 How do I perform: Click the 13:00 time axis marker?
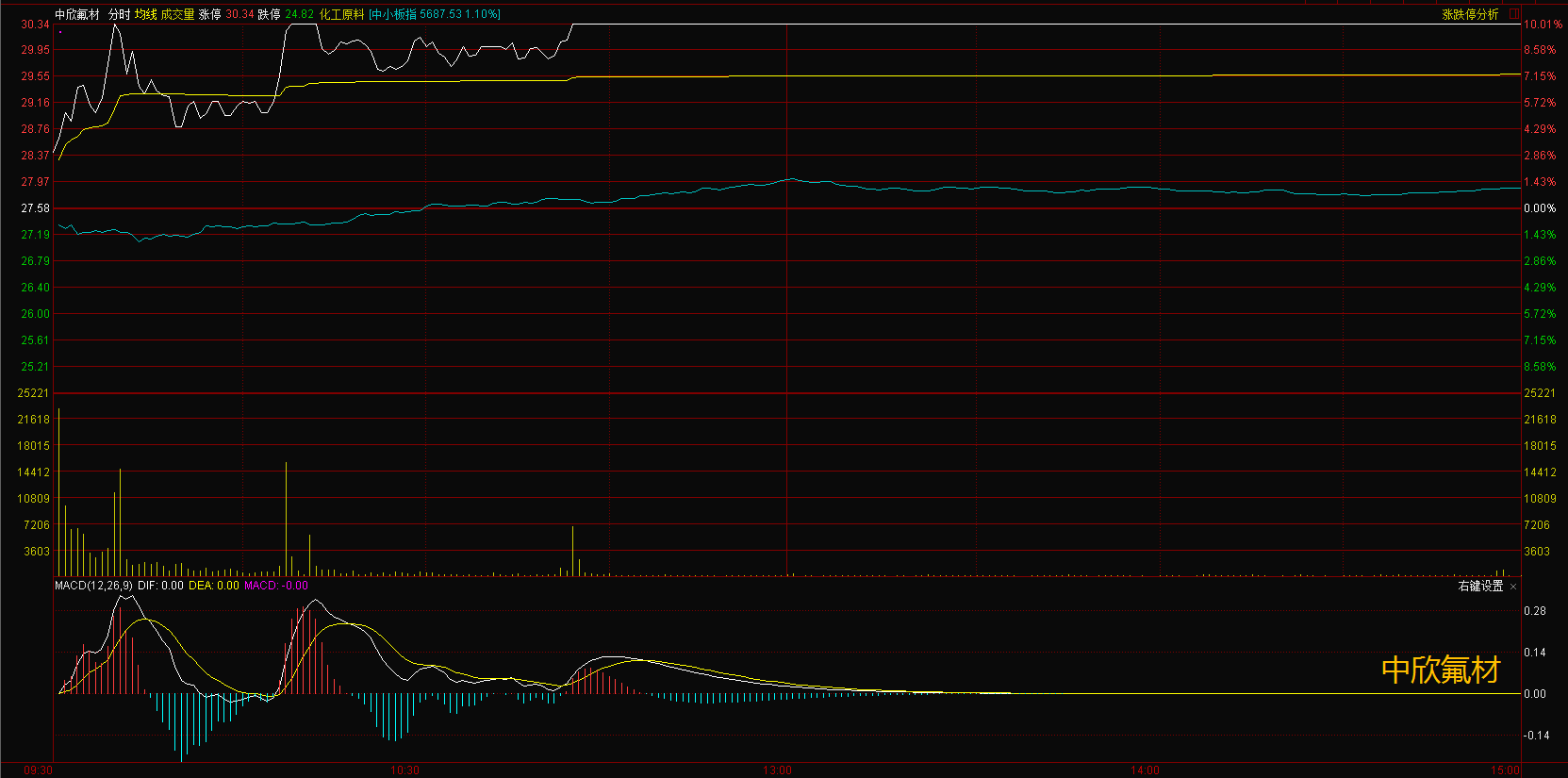777,770
